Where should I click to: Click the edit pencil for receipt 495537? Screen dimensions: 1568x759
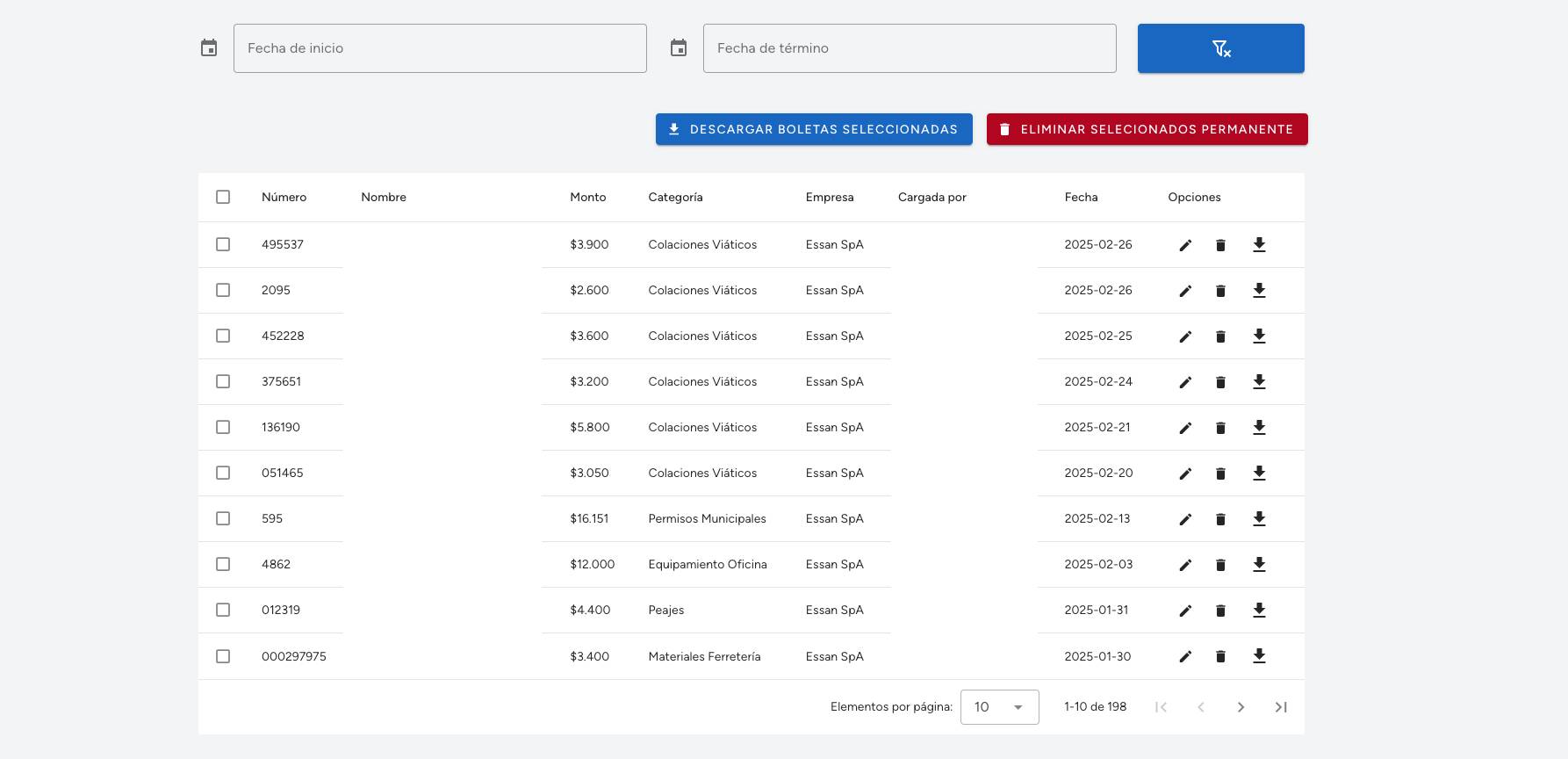coord(1185,245)
